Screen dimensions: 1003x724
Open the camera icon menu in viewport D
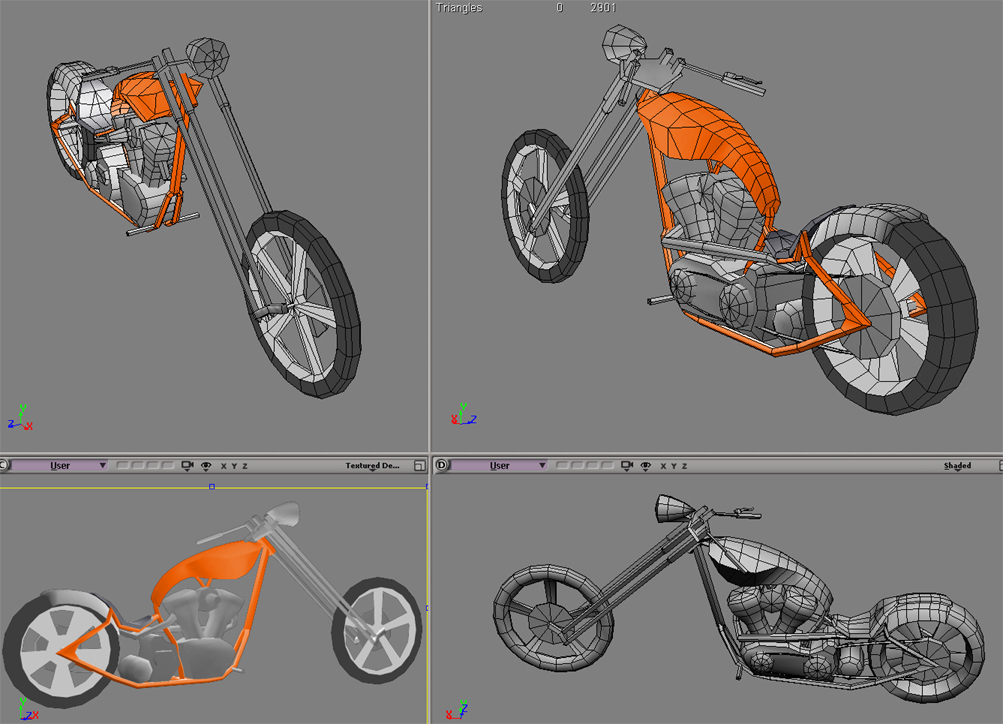point(627,466)
